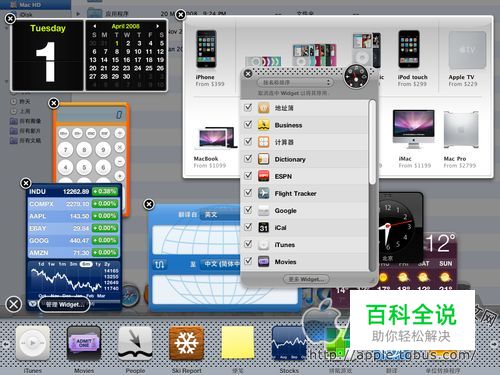Add the yellow Stickies note widget
The height and width of the screenshot is (375, 500).
point(238,343)
